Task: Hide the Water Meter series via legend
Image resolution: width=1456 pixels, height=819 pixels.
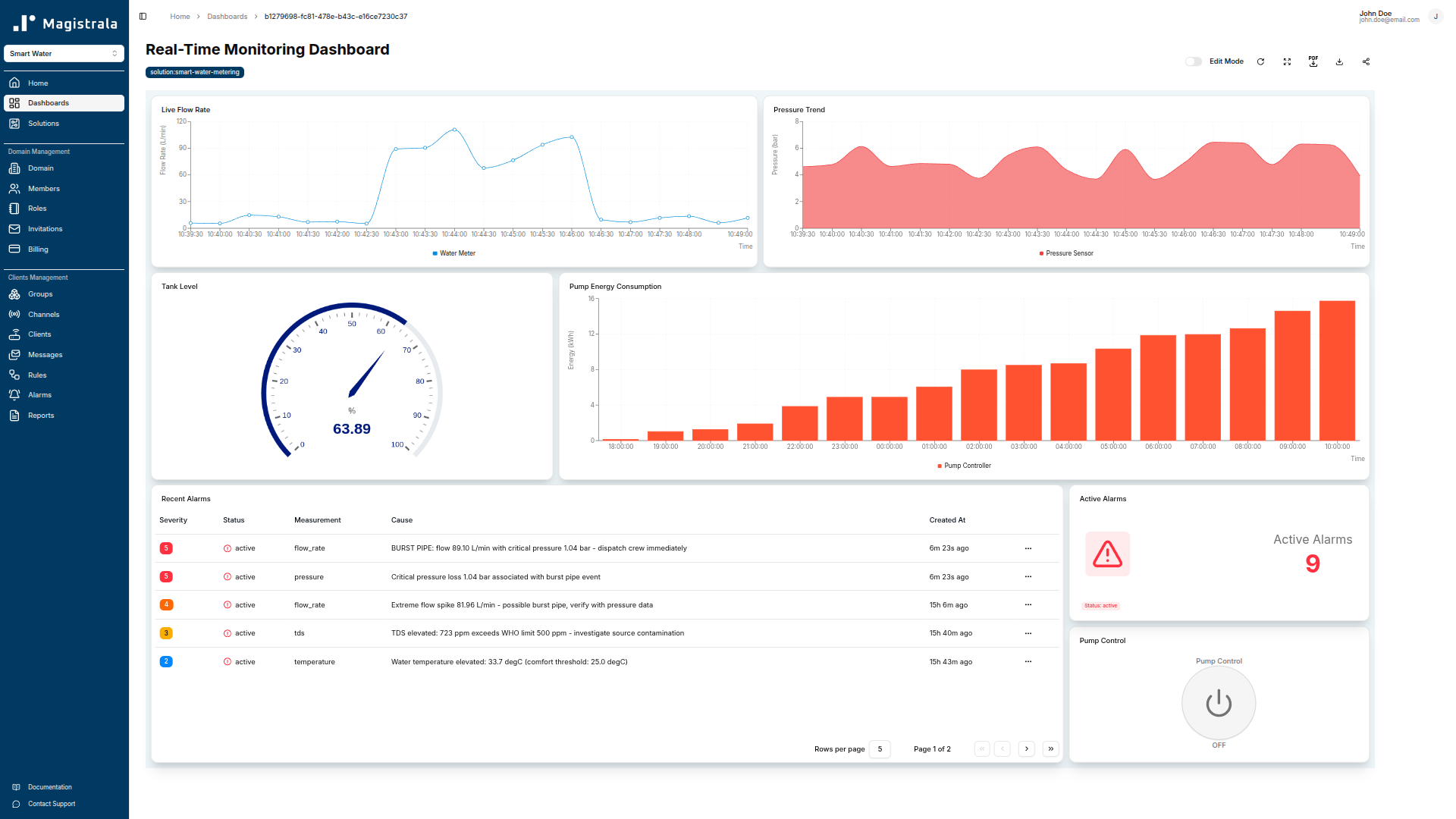Action: click(x=454, y=253)
